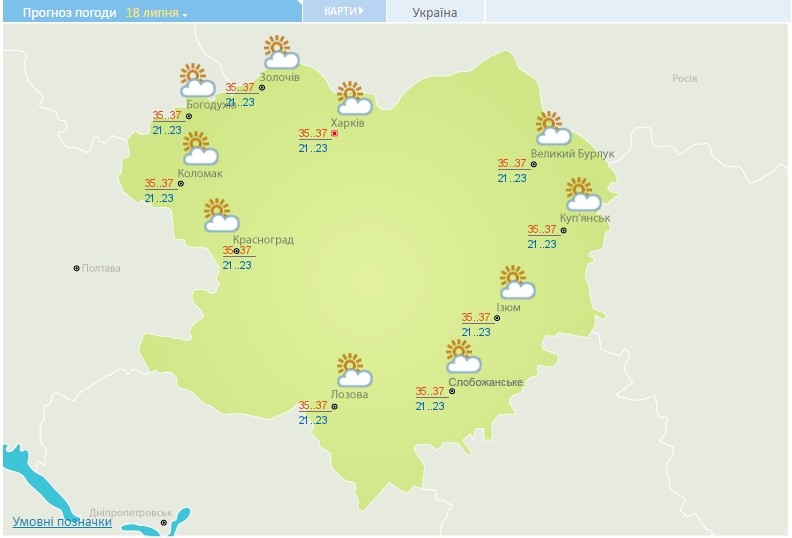Select the Харків city label
The width and height of the screenshot is (792, 538).
pyautogui.click(x=348, y=123)
